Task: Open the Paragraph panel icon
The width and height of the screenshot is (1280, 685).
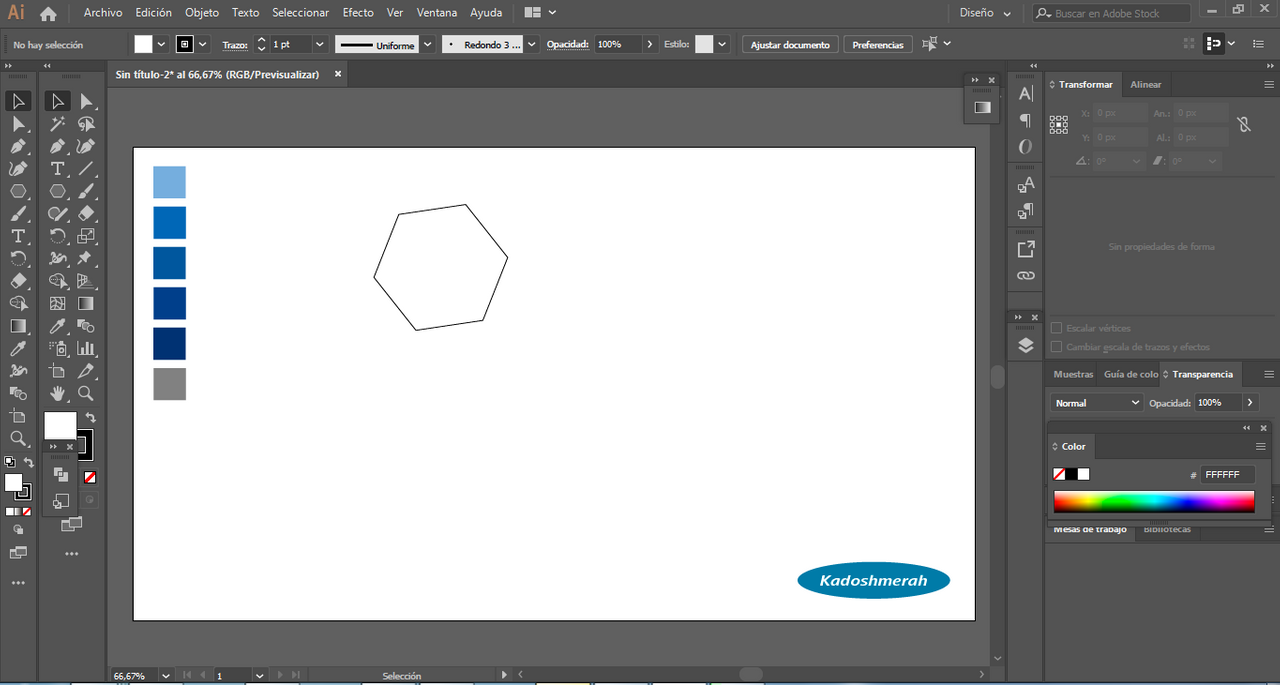Action: tap(1025, 120)
